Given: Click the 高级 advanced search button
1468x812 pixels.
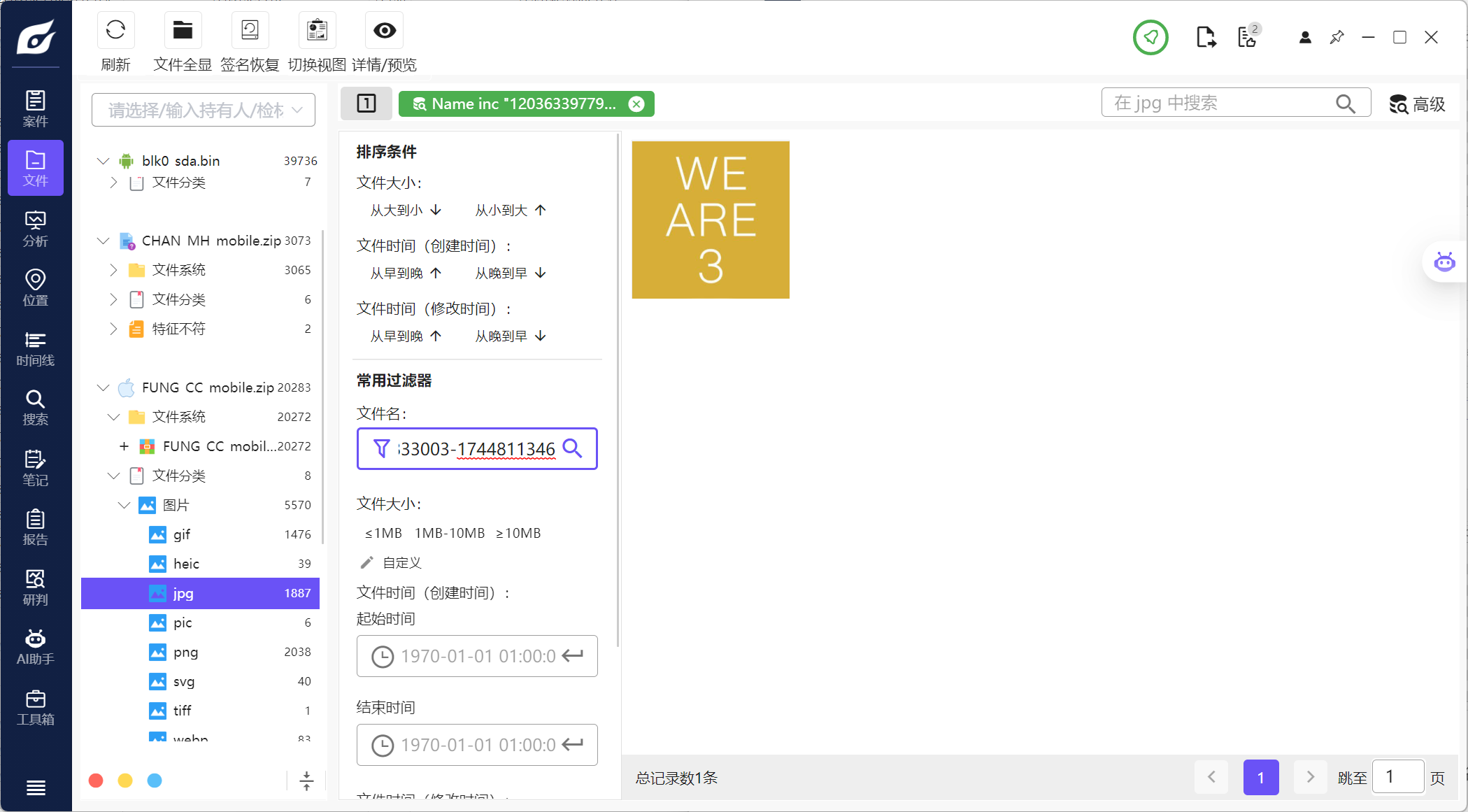Looking at the screenshot, I should [x=1417, y=104].
